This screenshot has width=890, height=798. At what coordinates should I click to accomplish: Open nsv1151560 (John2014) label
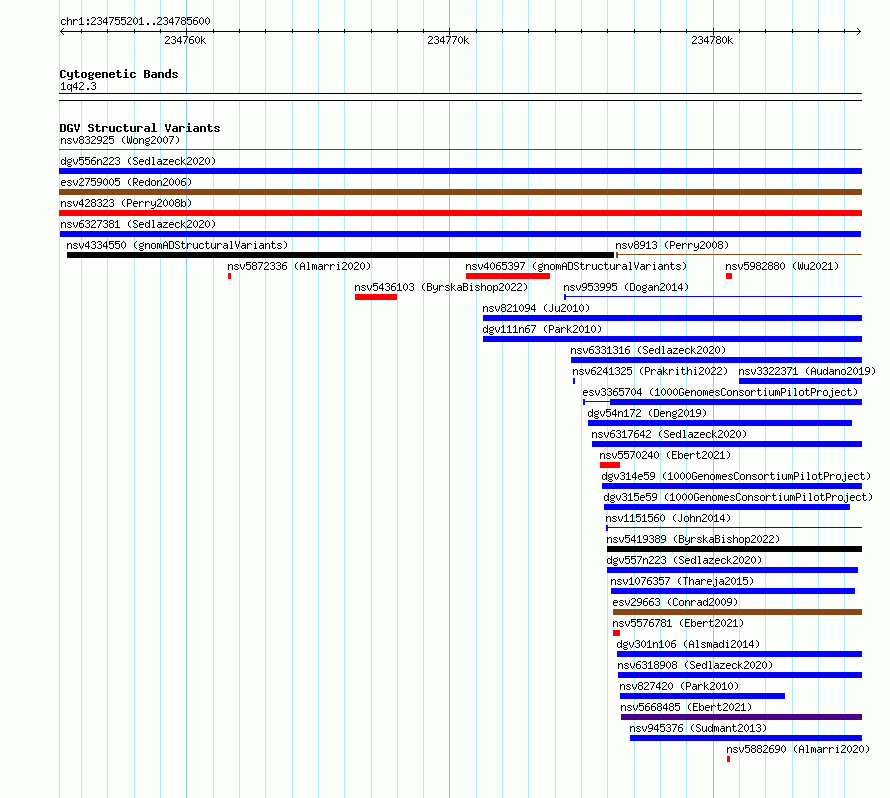pos(668,518)
